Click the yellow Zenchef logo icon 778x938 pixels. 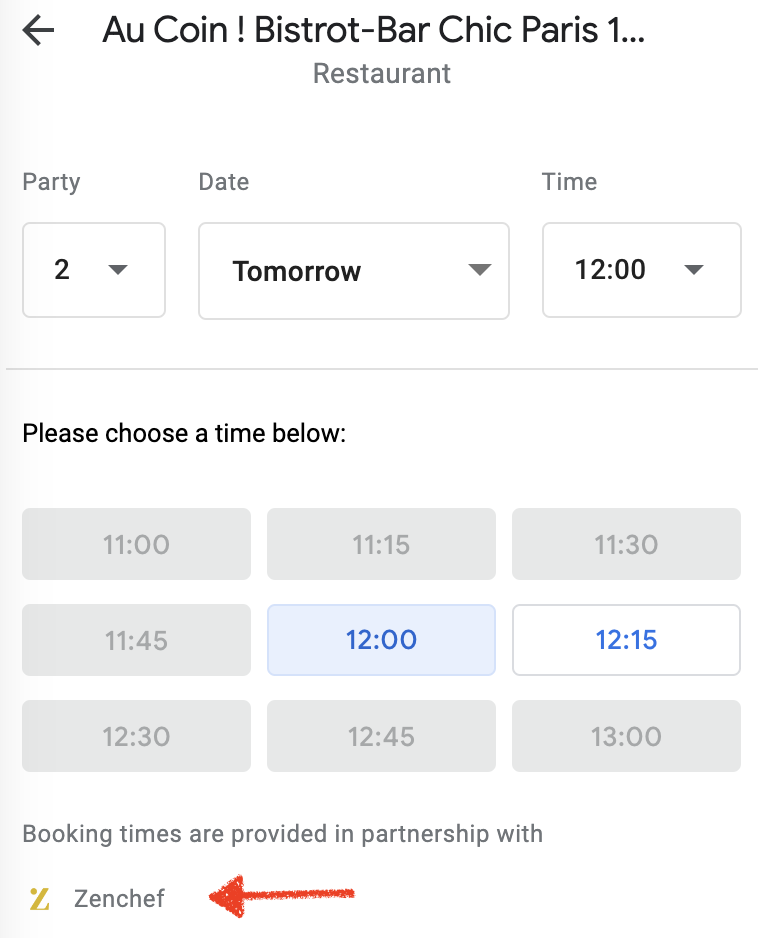[39, 899]
